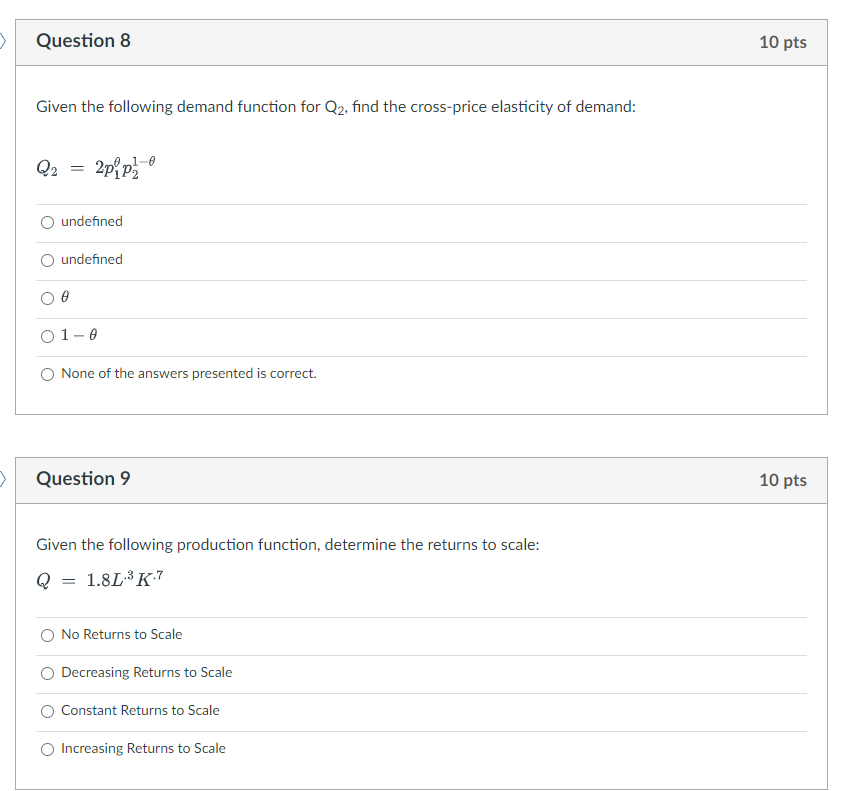Select "None of the answers presented is correct"
Image resolution: width=864 pixels, height=791 pixels.
(47, 374)
